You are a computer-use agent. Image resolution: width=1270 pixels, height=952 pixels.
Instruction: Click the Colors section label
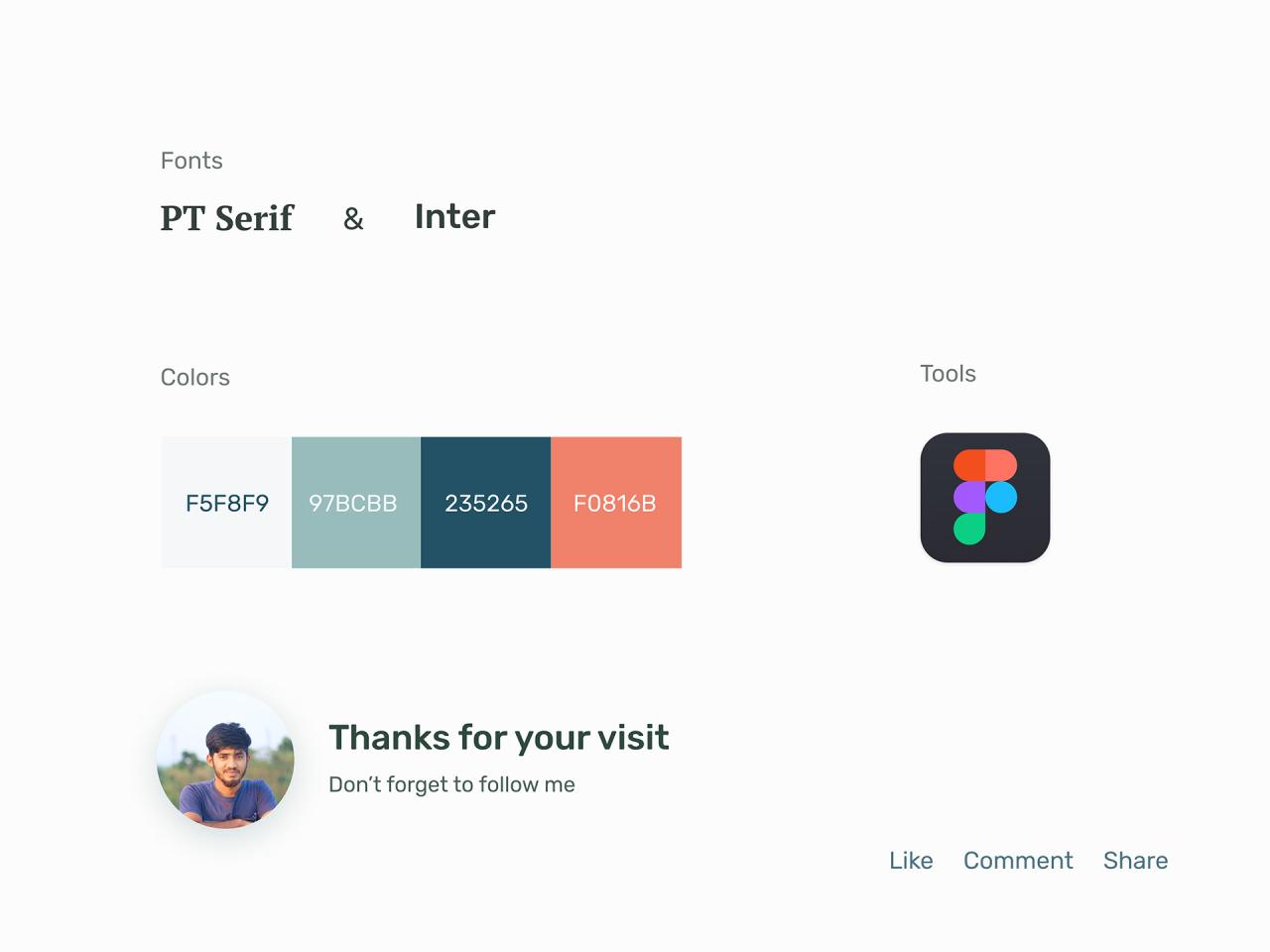coord(195,378)
